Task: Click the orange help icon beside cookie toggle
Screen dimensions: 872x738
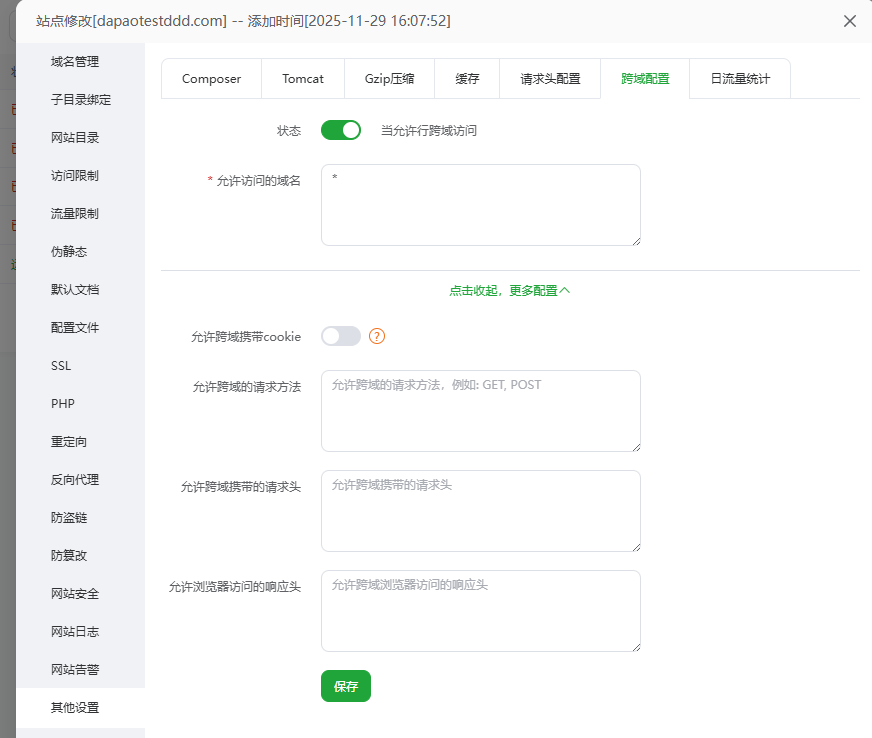Action: 377,336
